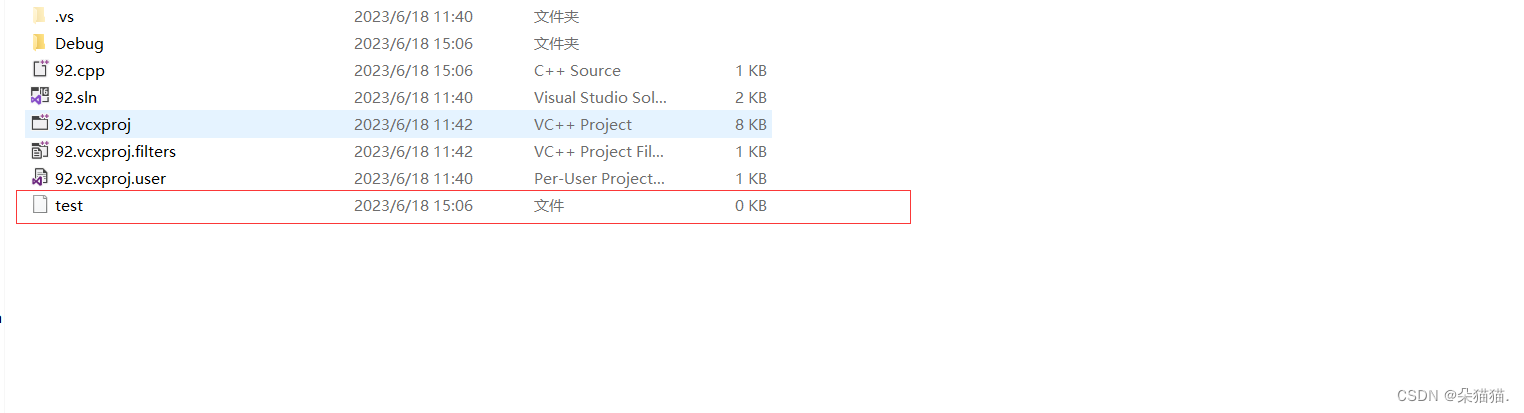Click the 92.vcxproj project file icon
Image resolution: width=1524 pixels, height=413 pixels.
tap(40, 124)
